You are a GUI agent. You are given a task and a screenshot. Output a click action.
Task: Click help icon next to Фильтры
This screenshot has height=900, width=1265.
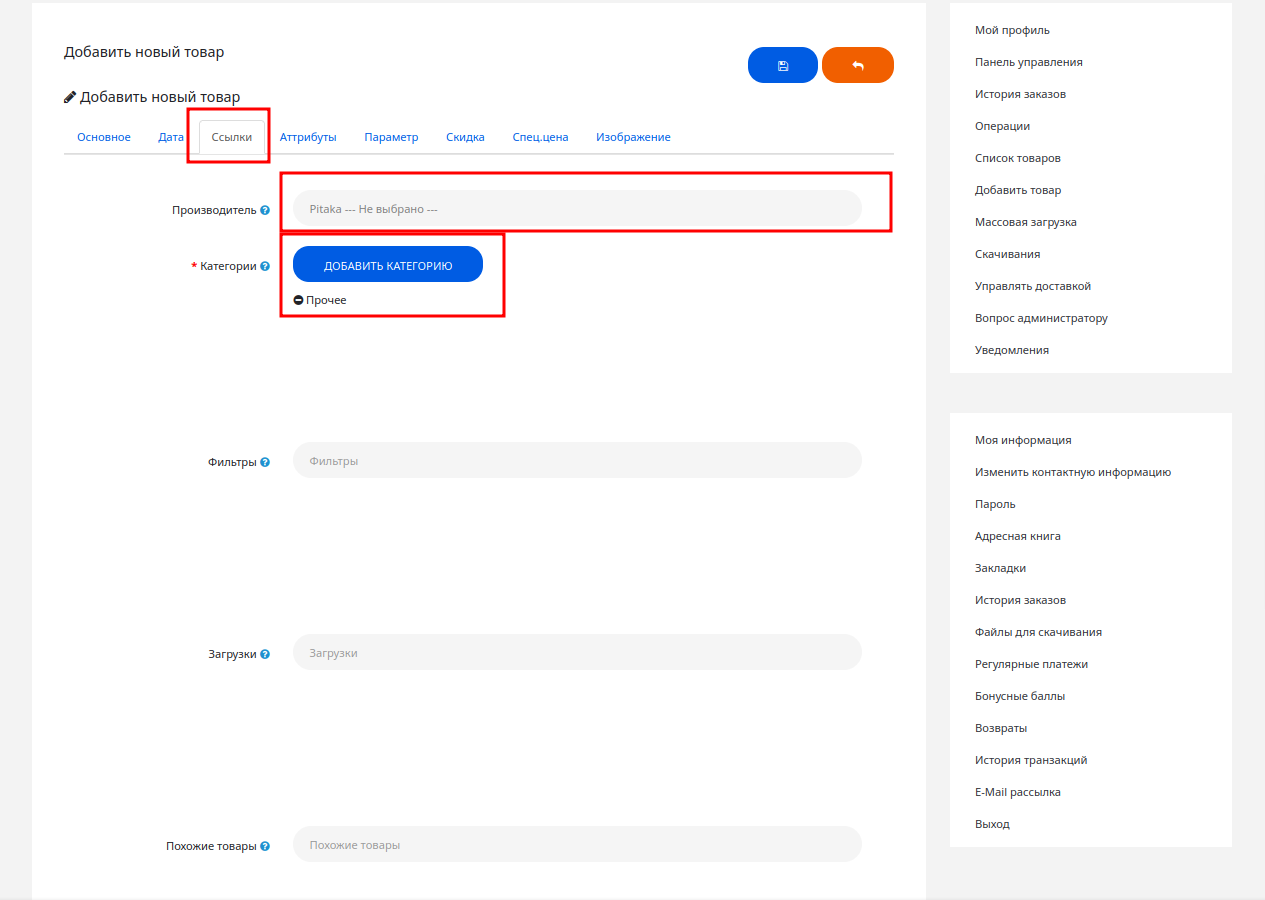tap(265, 463)
